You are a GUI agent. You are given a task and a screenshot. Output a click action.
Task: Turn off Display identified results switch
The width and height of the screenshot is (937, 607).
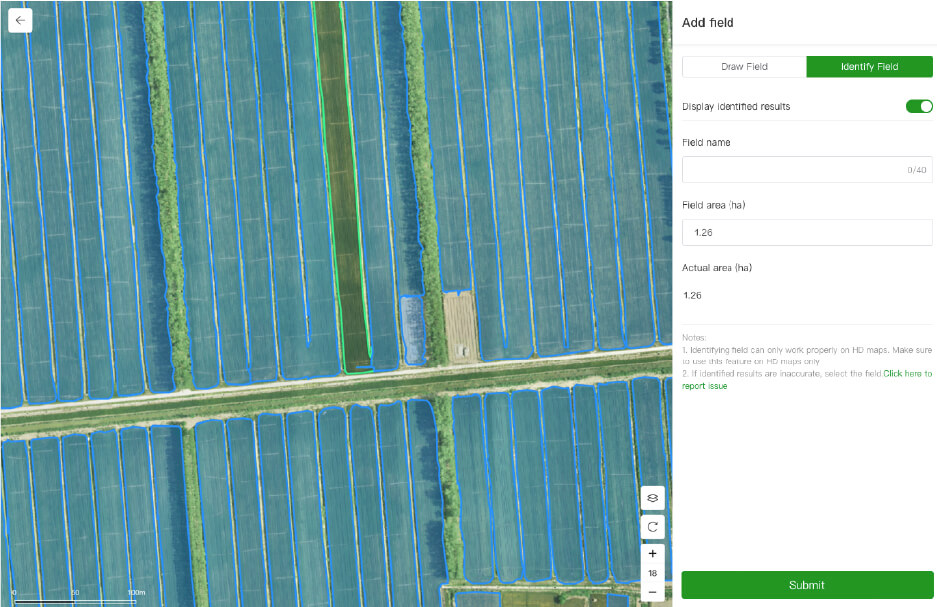pyautogui.click(x=919, y=106)
